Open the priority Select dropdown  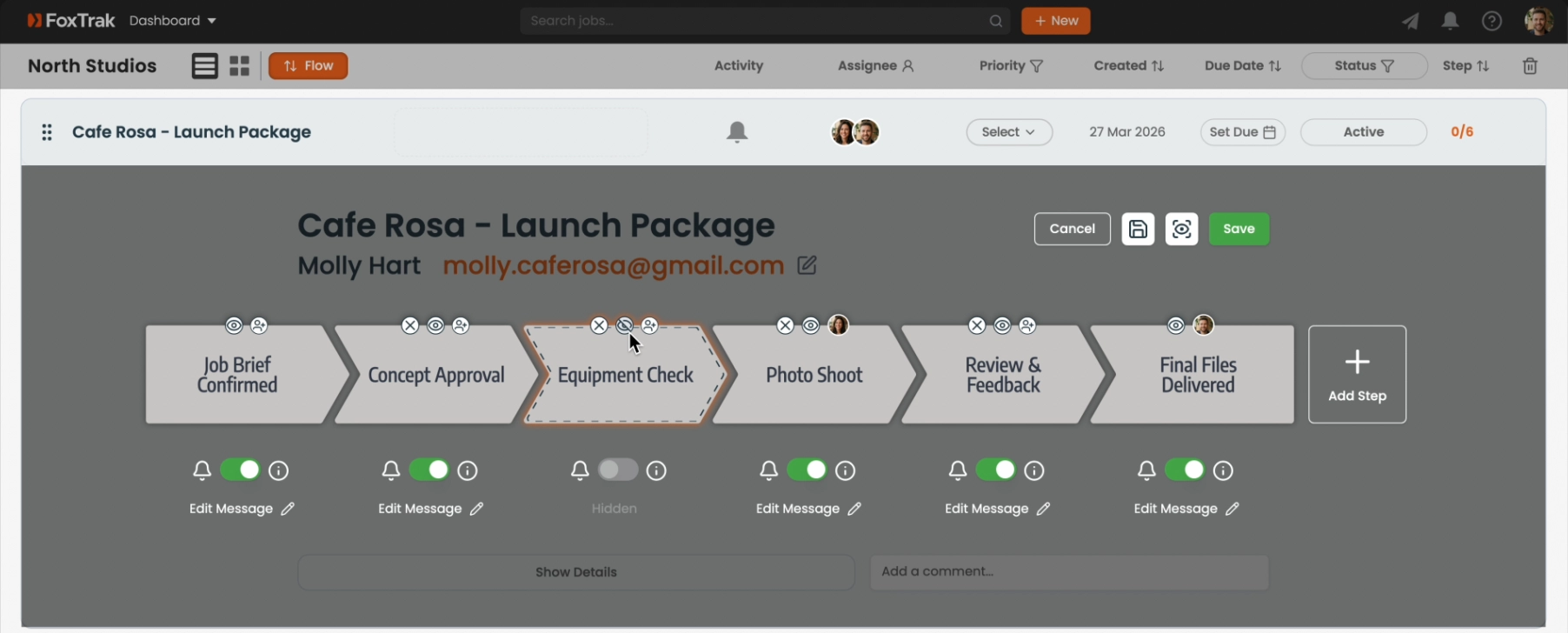click(1009, 132)
